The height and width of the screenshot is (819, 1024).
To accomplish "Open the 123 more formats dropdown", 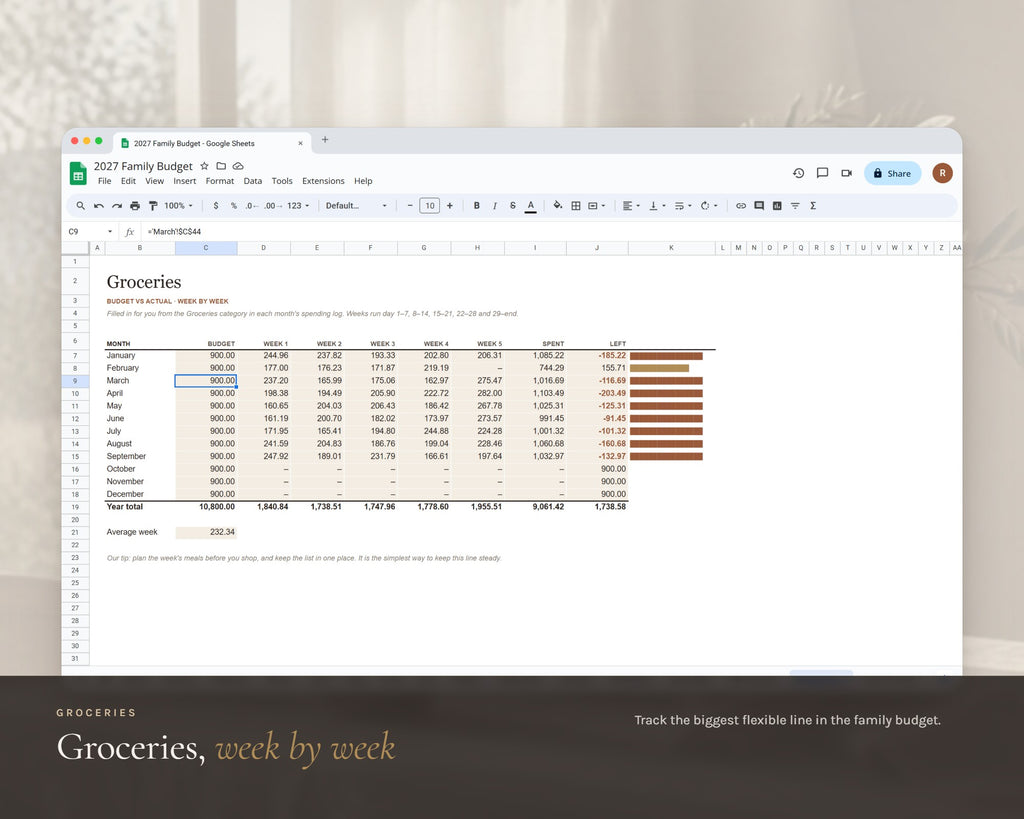I will point(298,206).
